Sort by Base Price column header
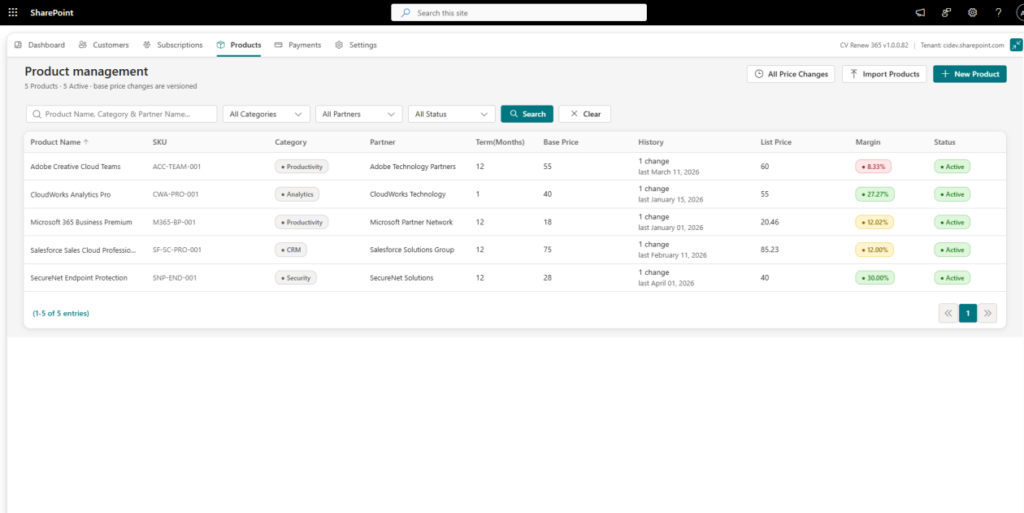 coord(560,142)
